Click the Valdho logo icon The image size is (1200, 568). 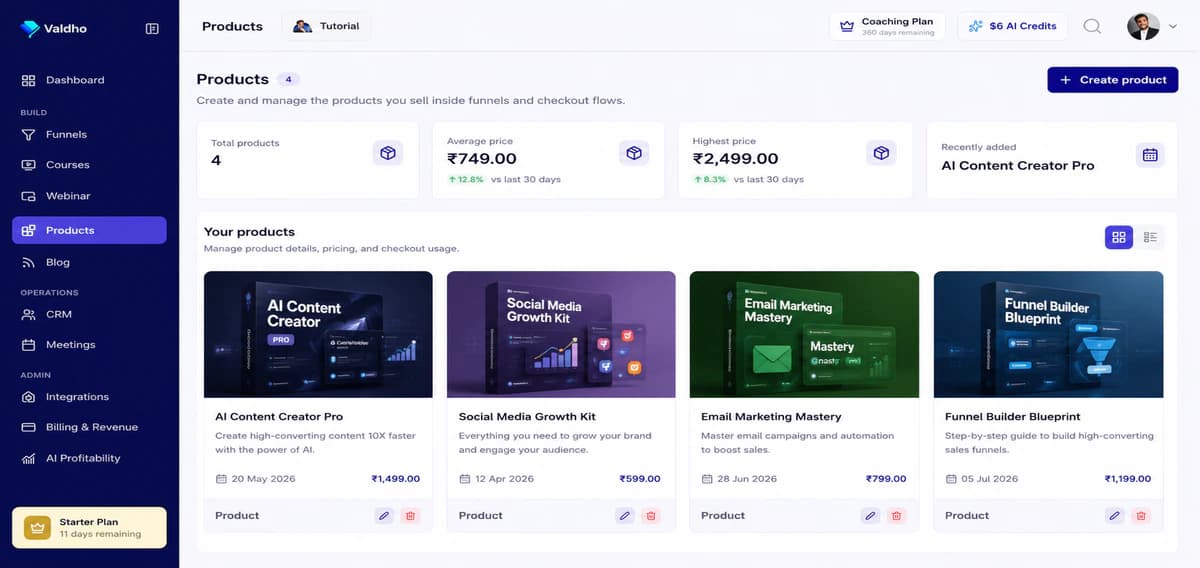(30, 29)
